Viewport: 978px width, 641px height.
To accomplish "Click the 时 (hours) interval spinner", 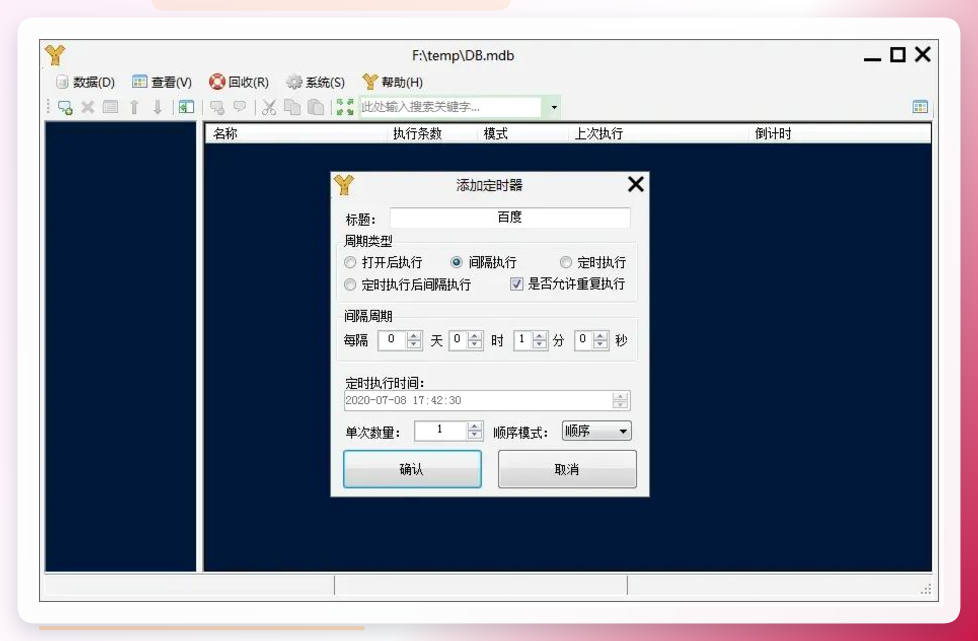I will [x=475, y=340].
